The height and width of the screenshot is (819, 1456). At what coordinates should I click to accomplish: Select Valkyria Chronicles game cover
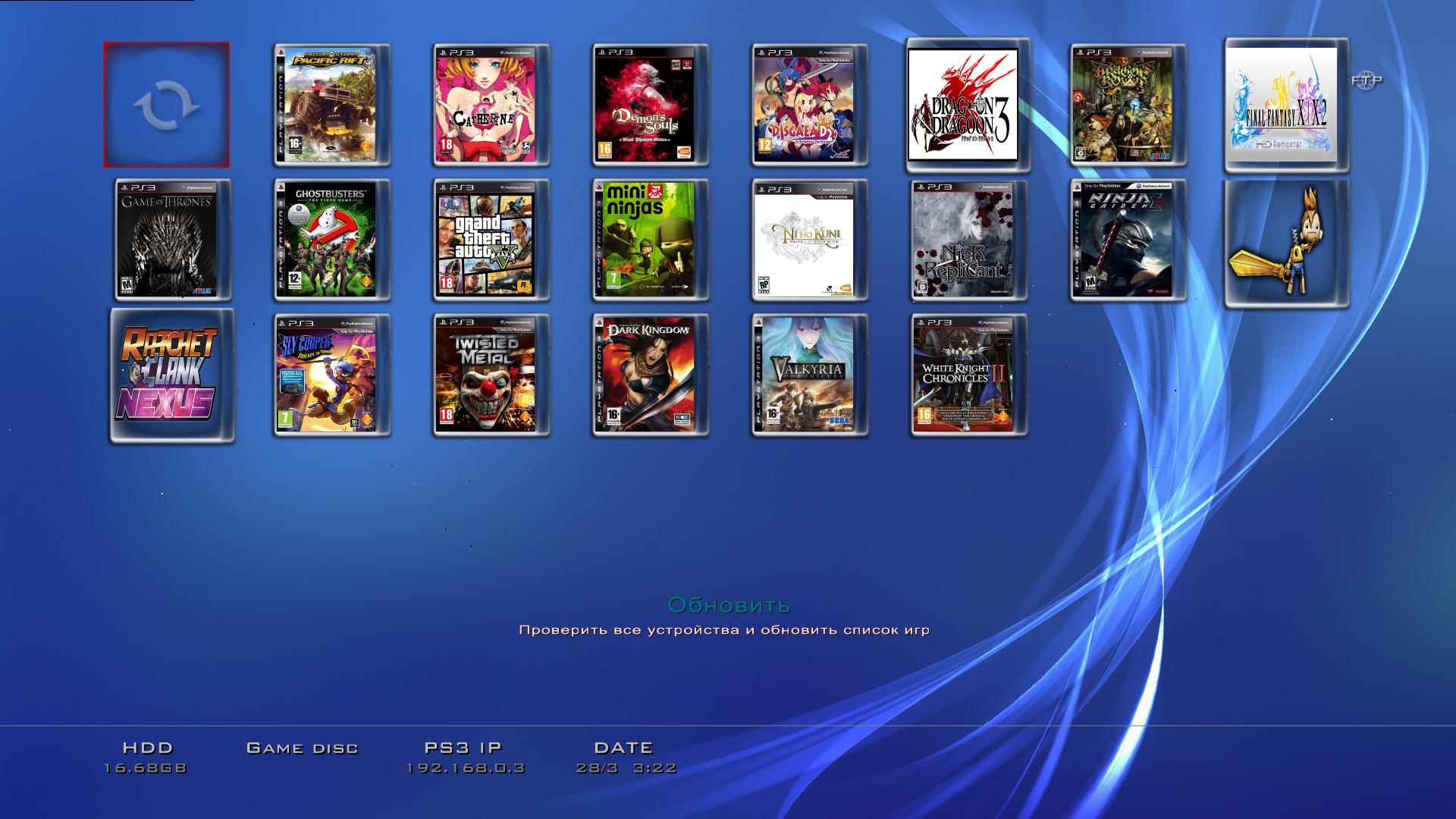[810, 375]
